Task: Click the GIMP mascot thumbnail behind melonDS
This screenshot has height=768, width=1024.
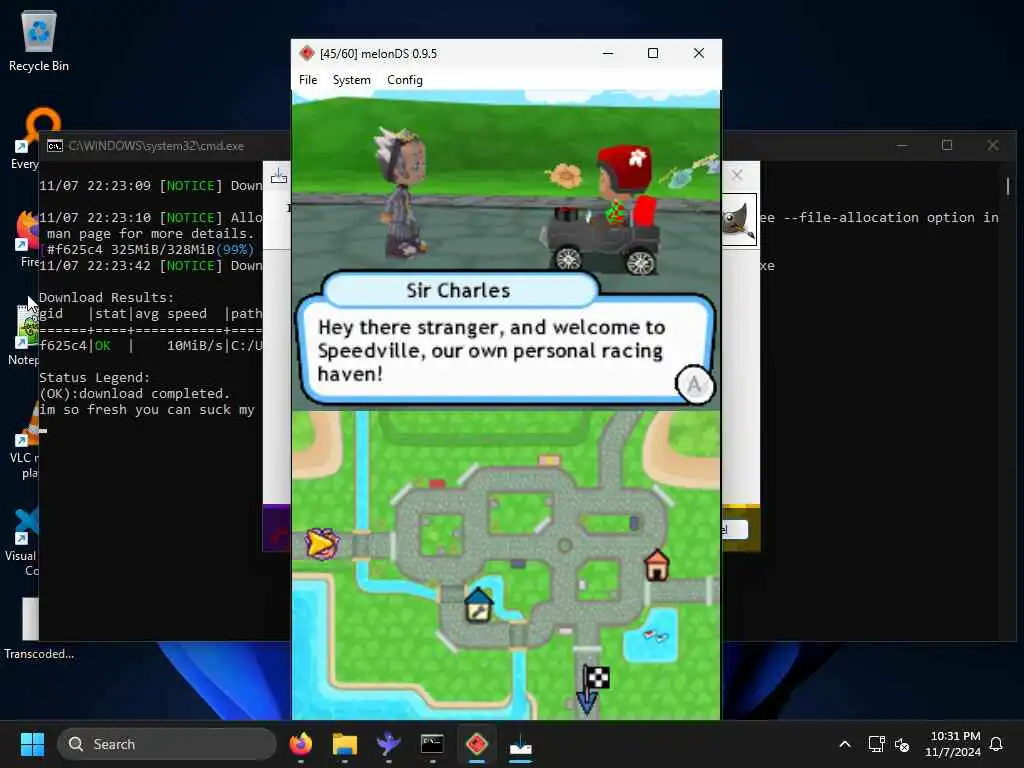Action: 739,219
